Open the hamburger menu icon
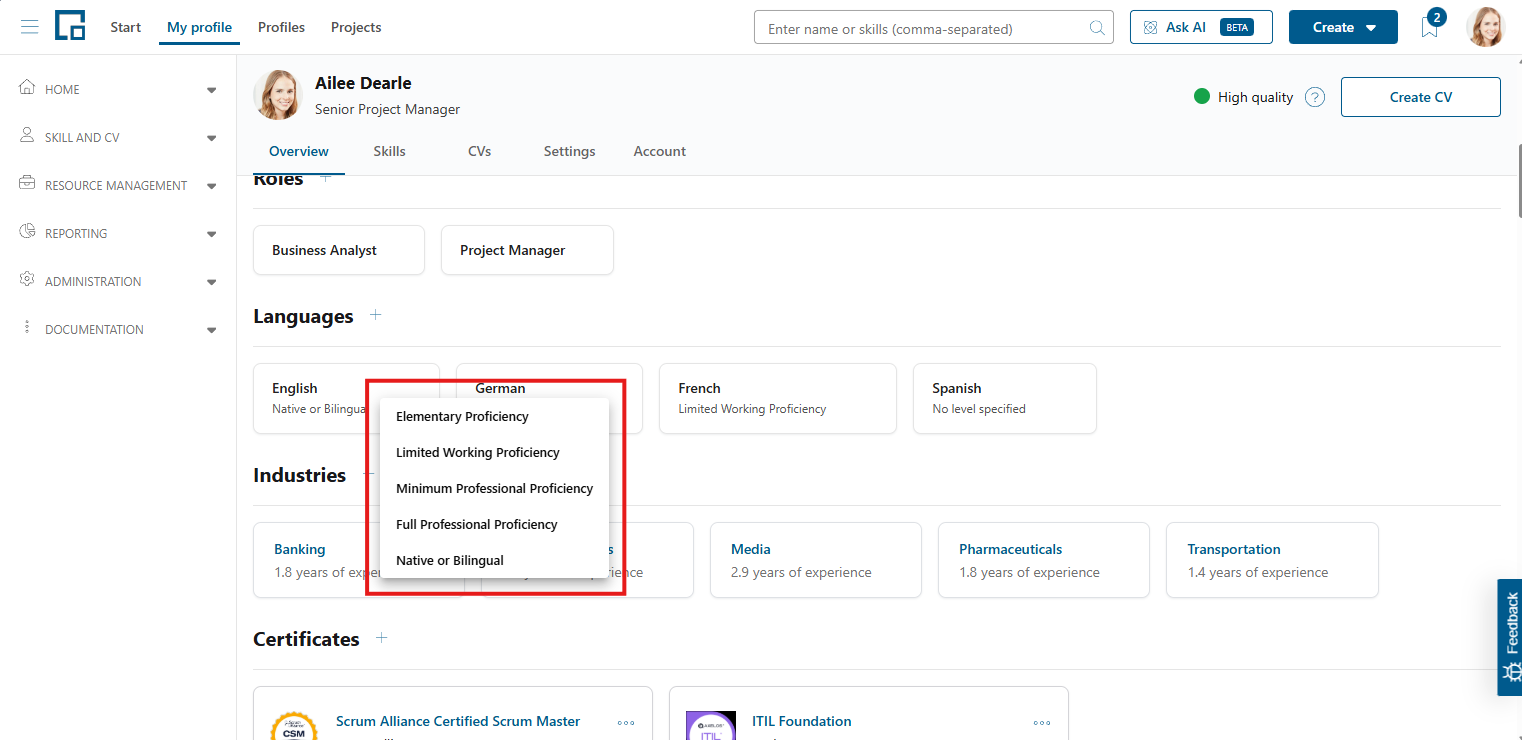This screenshot has height=740, width=1522. click(29, 27)
